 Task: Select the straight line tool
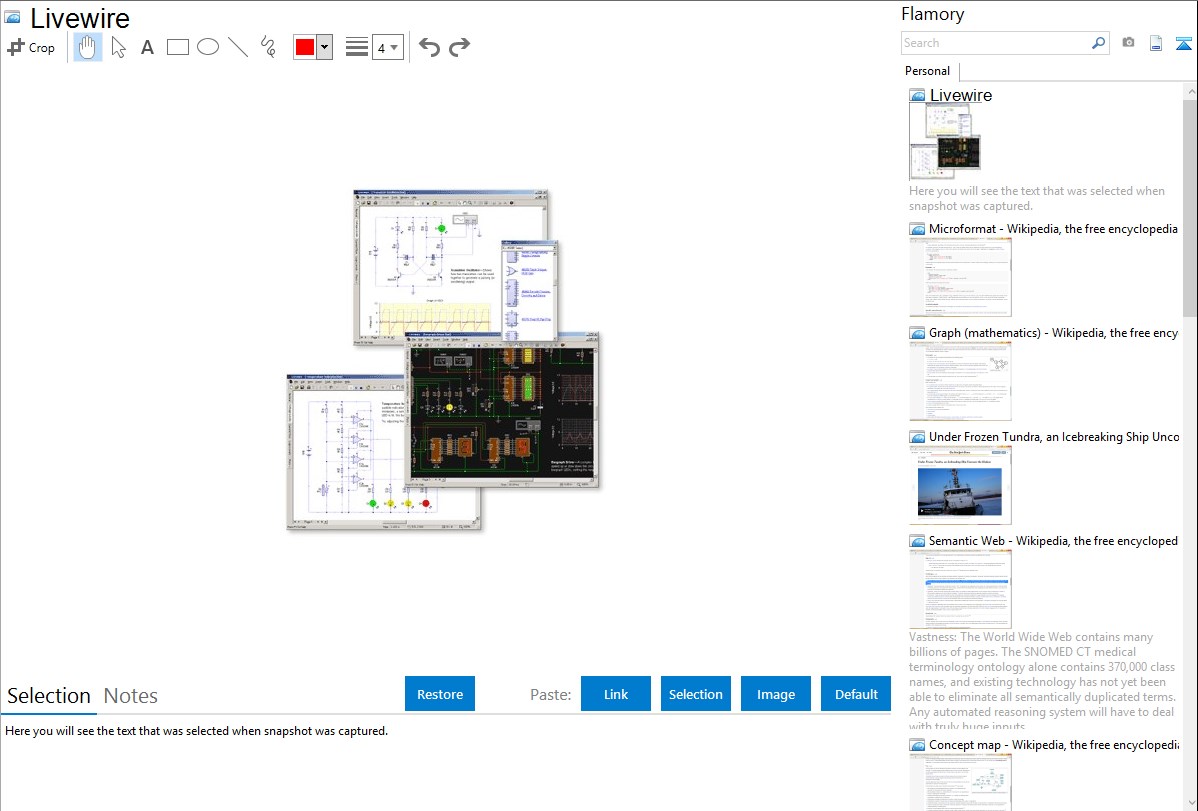[238, 47]
